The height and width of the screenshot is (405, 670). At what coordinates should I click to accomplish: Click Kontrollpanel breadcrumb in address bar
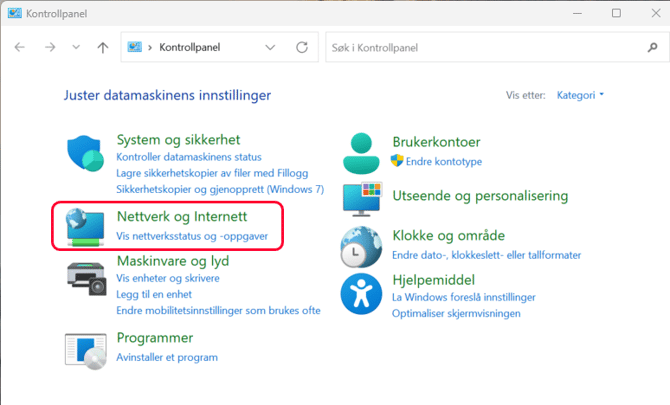tap(190, 47)
